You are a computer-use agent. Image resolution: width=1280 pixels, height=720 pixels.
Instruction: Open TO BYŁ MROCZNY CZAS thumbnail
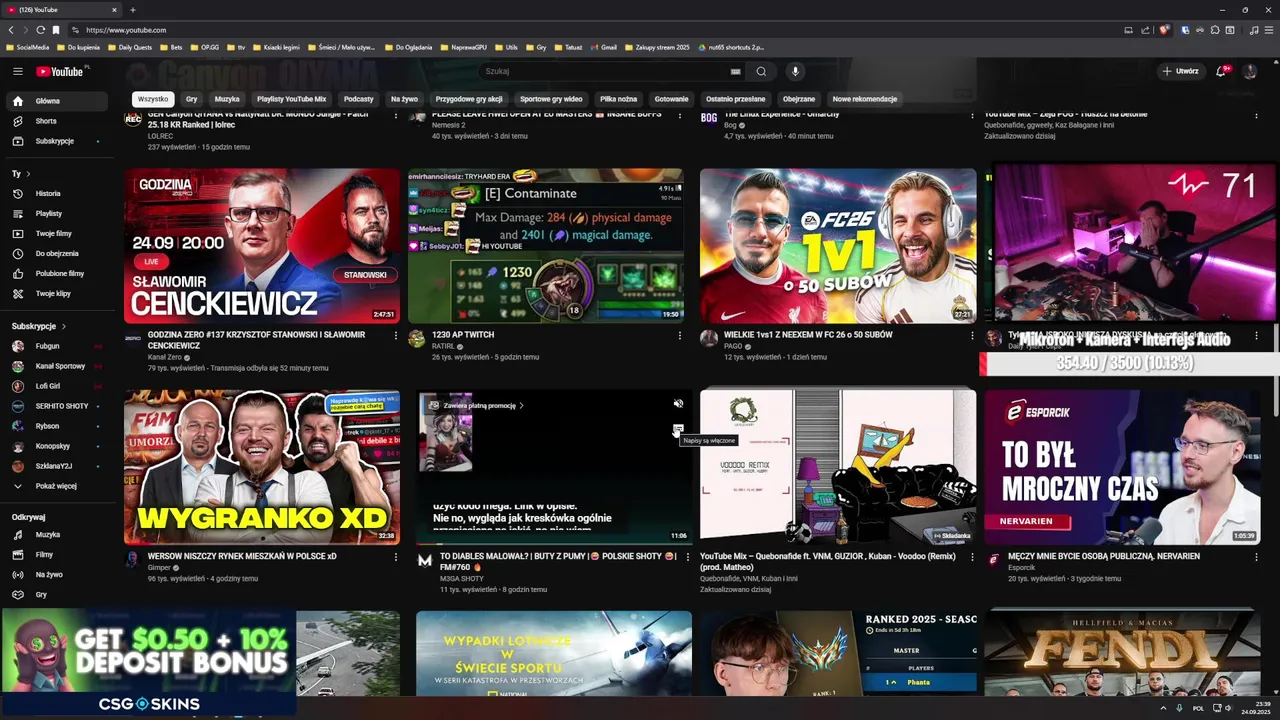1122,467
